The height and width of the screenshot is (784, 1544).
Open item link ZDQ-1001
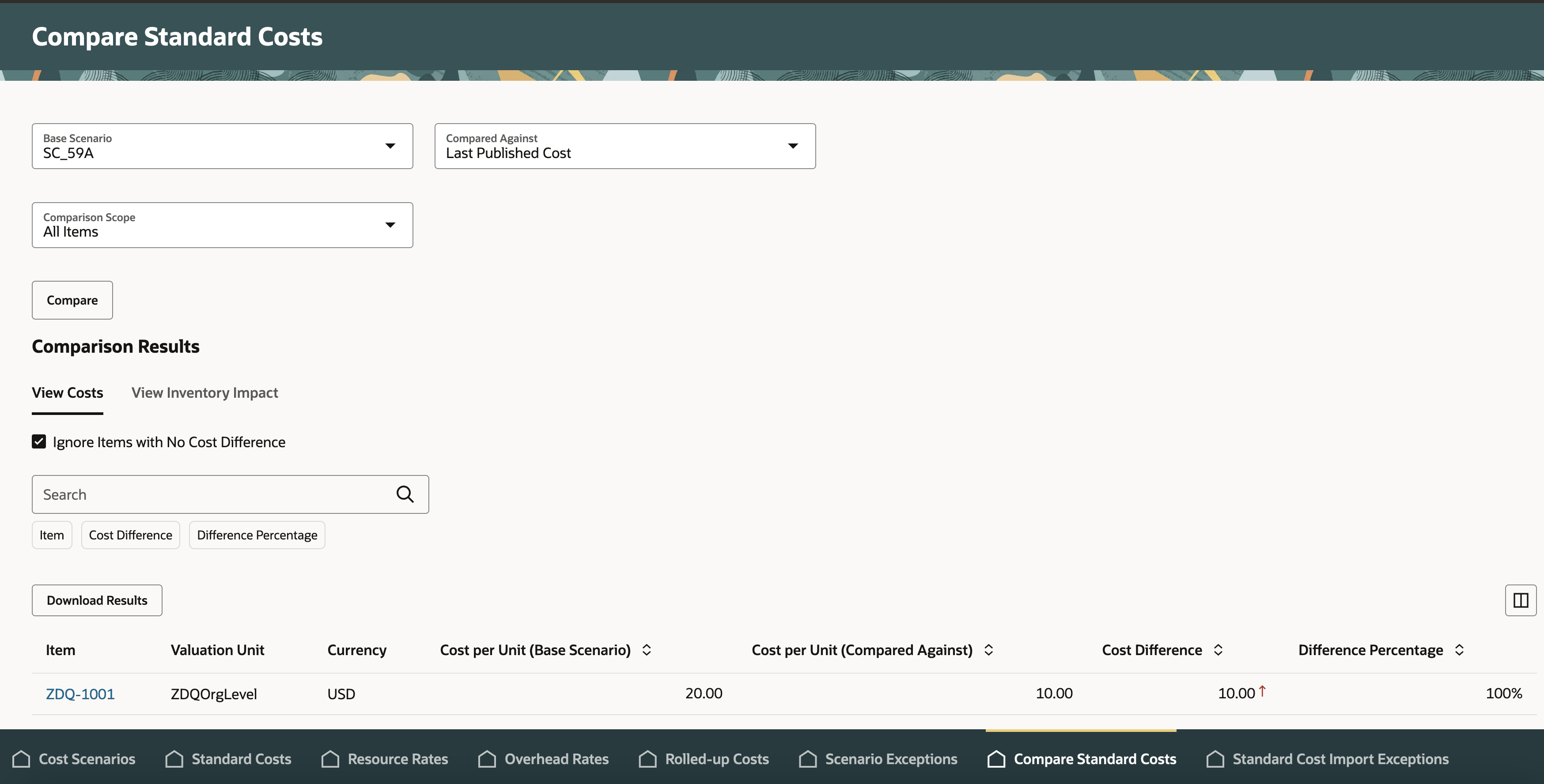80,694
